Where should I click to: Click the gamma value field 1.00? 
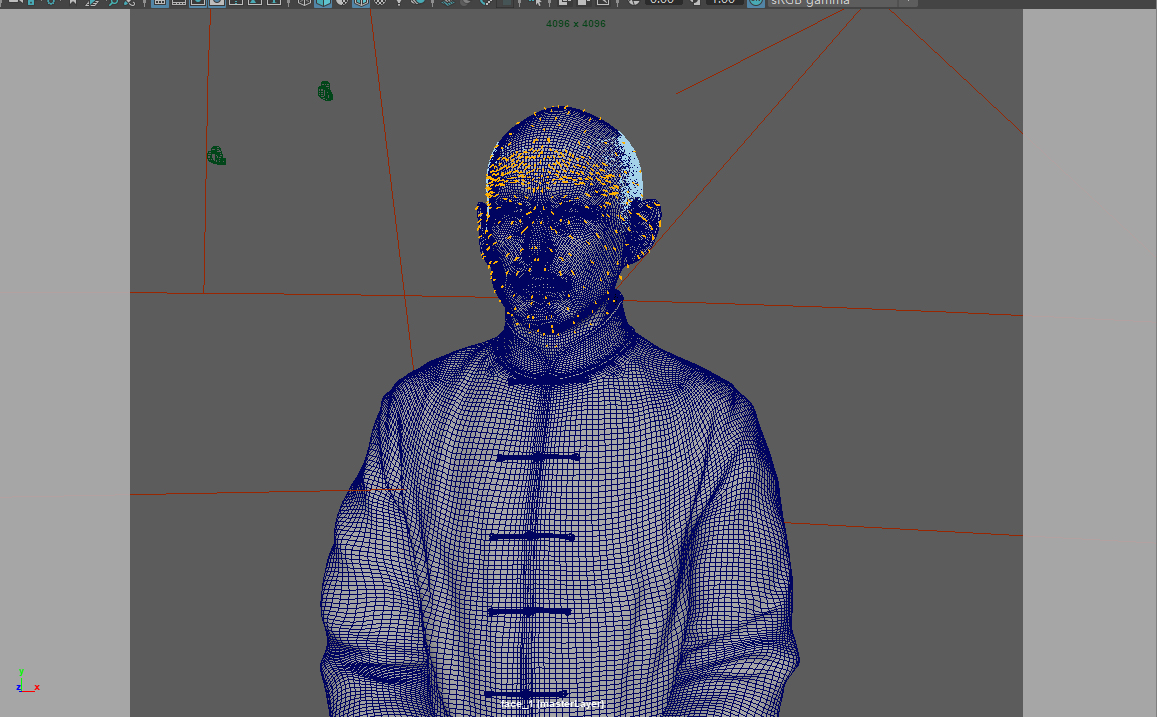pyautogui.click(x=724, y=2)
